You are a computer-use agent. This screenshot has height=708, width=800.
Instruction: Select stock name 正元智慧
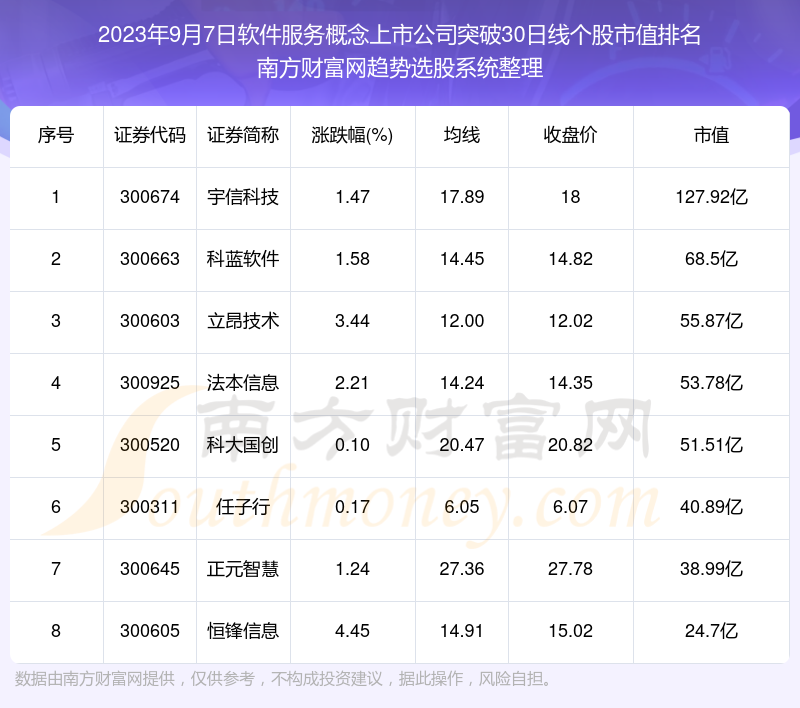(243, 569)
